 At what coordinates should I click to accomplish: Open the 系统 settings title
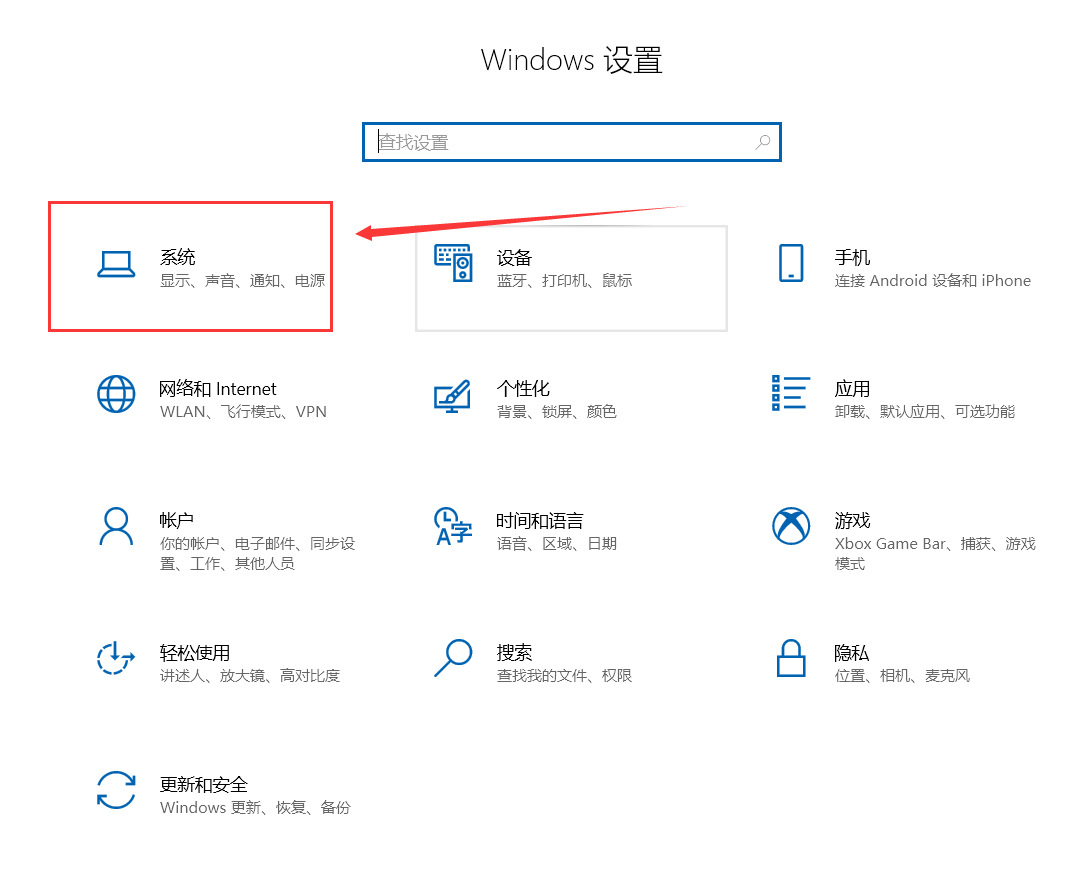[x=178, y=257]
